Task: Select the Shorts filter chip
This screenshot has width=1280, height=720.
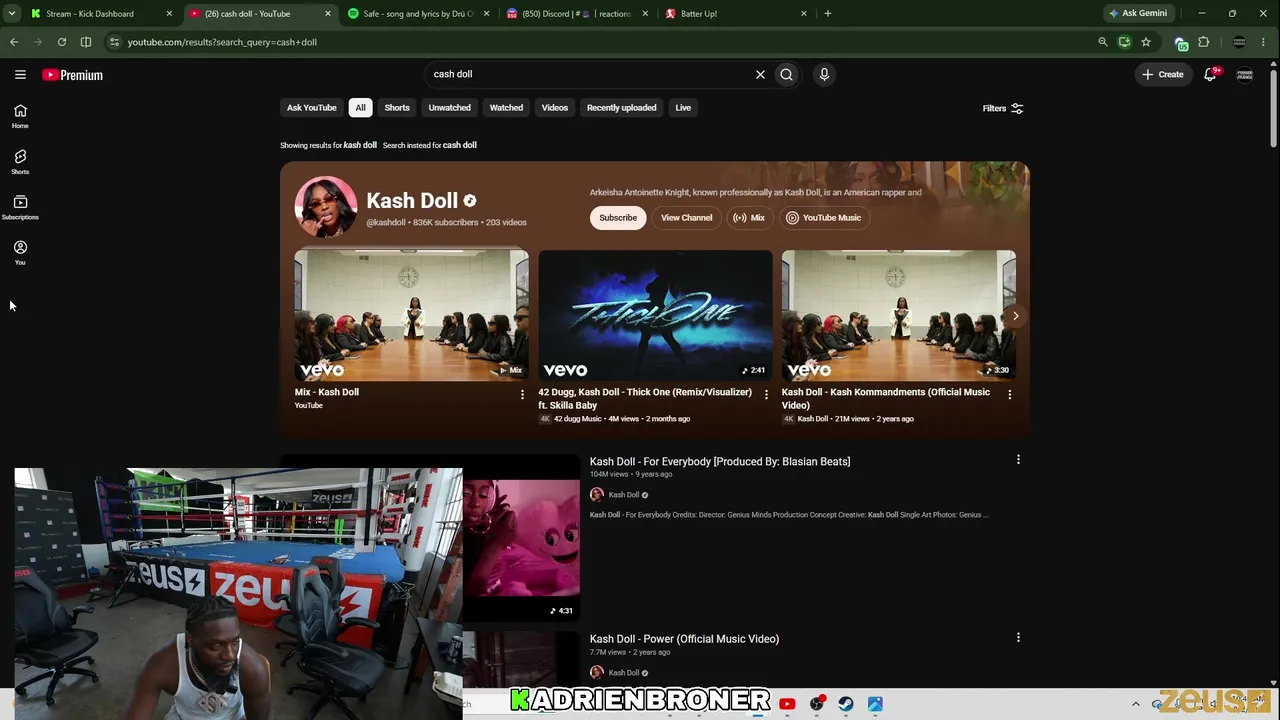Action: pos(397,108)
